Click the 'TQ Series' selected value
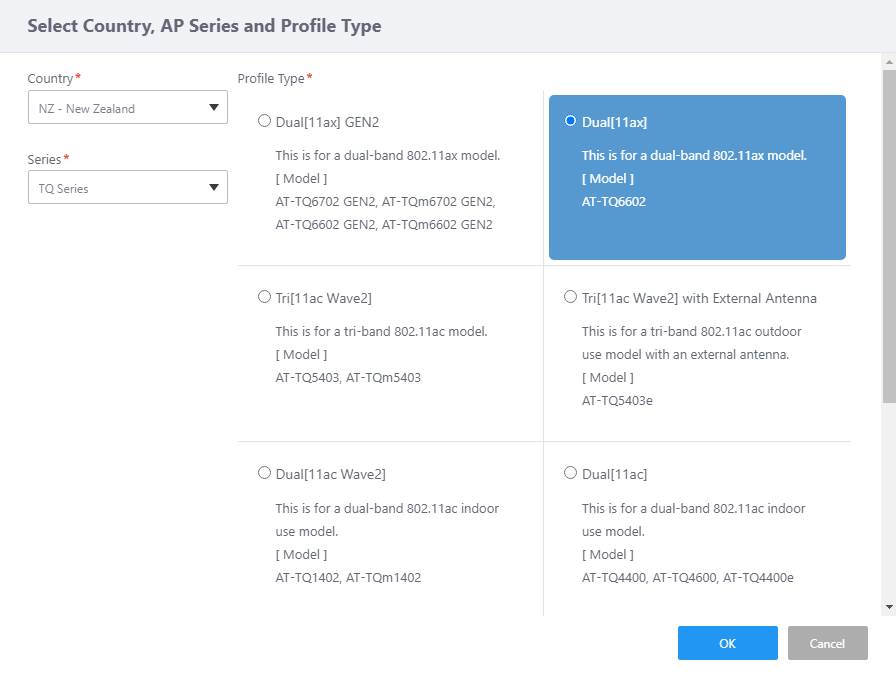The height and width of the screenshot is (681, 896). (64, 189)
